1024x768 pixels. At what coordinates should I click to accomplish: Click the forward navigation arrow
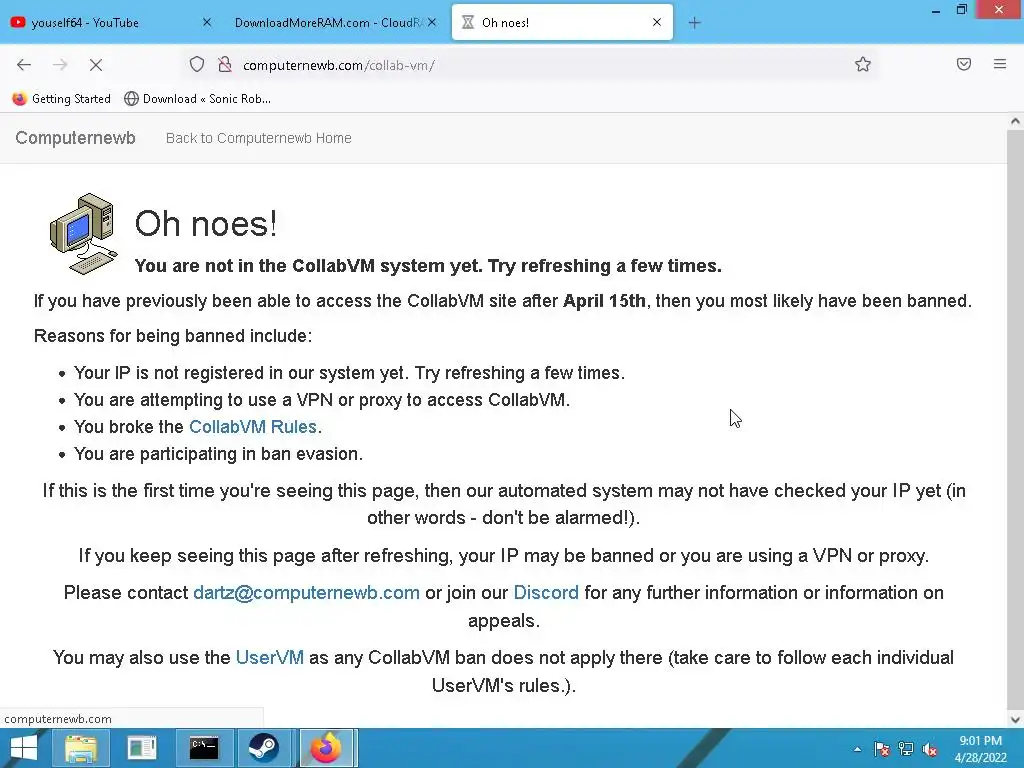pos(60,65)
